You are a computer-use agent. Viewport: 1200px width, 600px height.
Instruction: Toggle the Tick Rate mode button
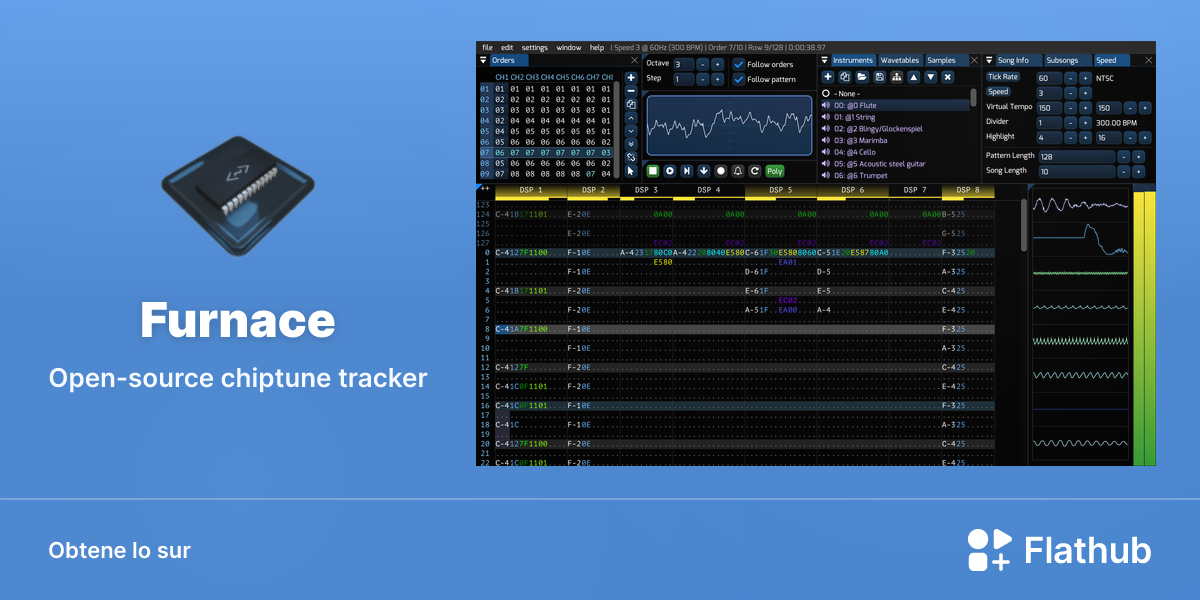point(1003,77)
